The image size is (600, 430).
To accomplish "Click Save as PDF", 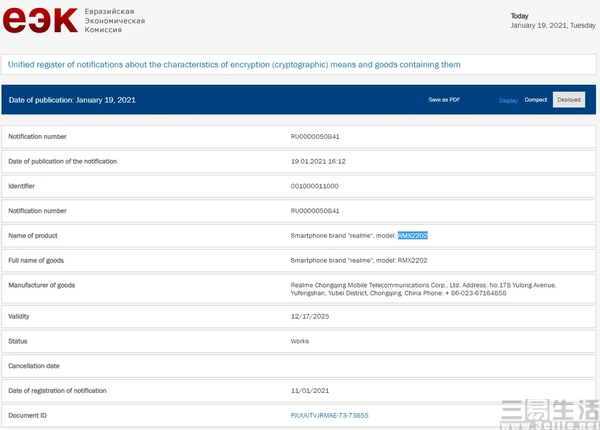I will 444,99.
